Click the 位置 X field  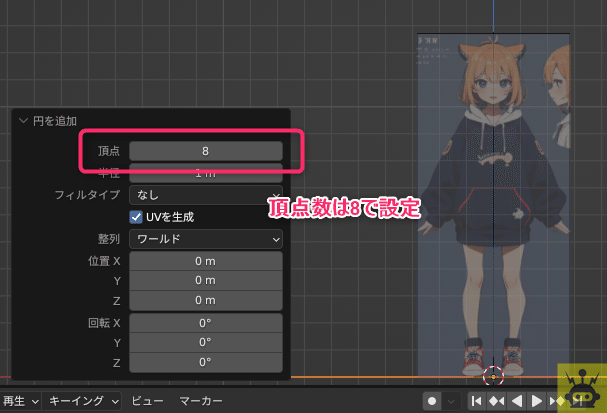pos(206,261)
